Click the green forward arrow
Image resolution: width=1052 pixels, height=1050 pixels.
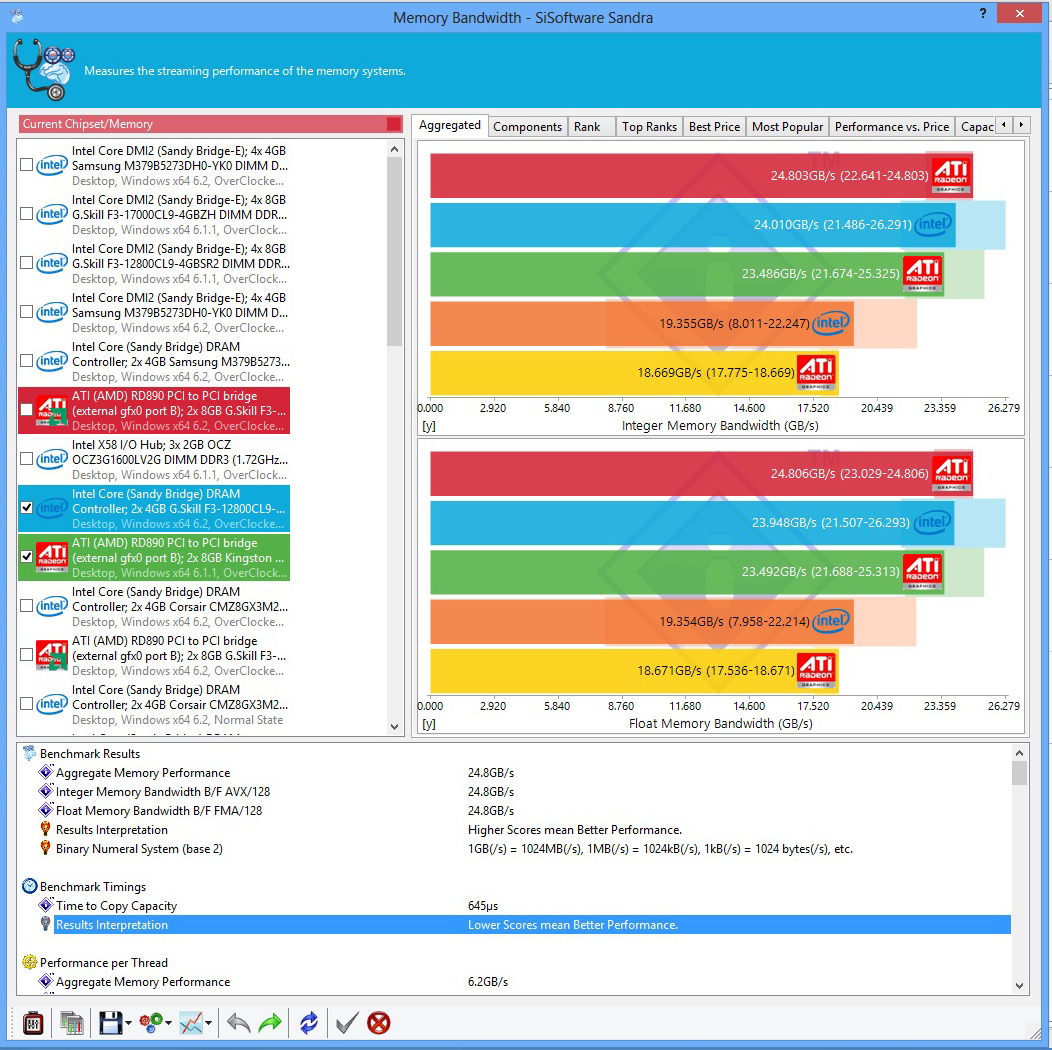[x=270, y=1023]
